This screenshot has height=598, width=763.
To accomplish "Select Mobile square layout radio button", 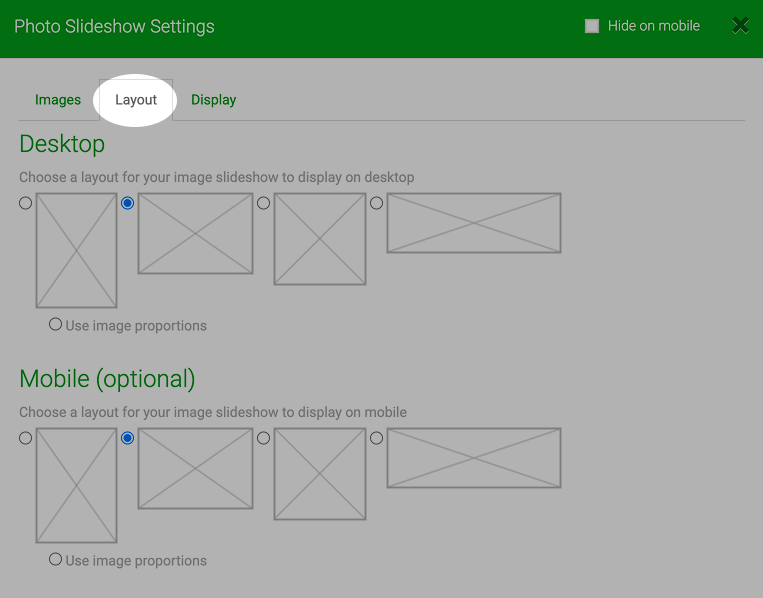I will point(263,438).
